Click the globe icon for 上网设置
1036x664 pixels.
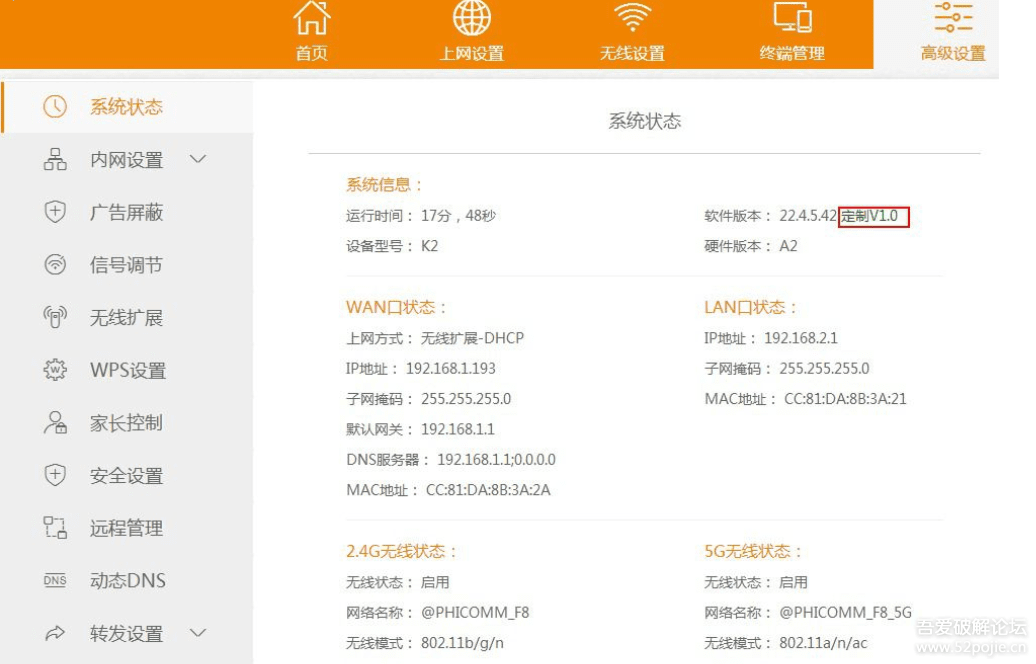click(x=472, y=17)
